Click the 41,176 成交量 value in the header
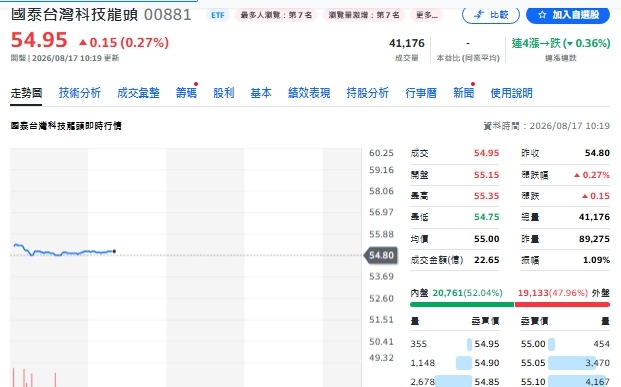 tap(407, 43)
